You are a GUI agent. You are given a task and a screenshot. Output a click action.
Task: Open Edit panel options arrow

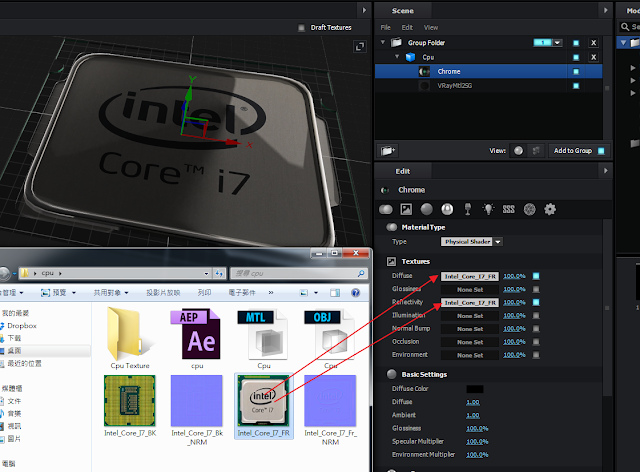tap(606, 171)
